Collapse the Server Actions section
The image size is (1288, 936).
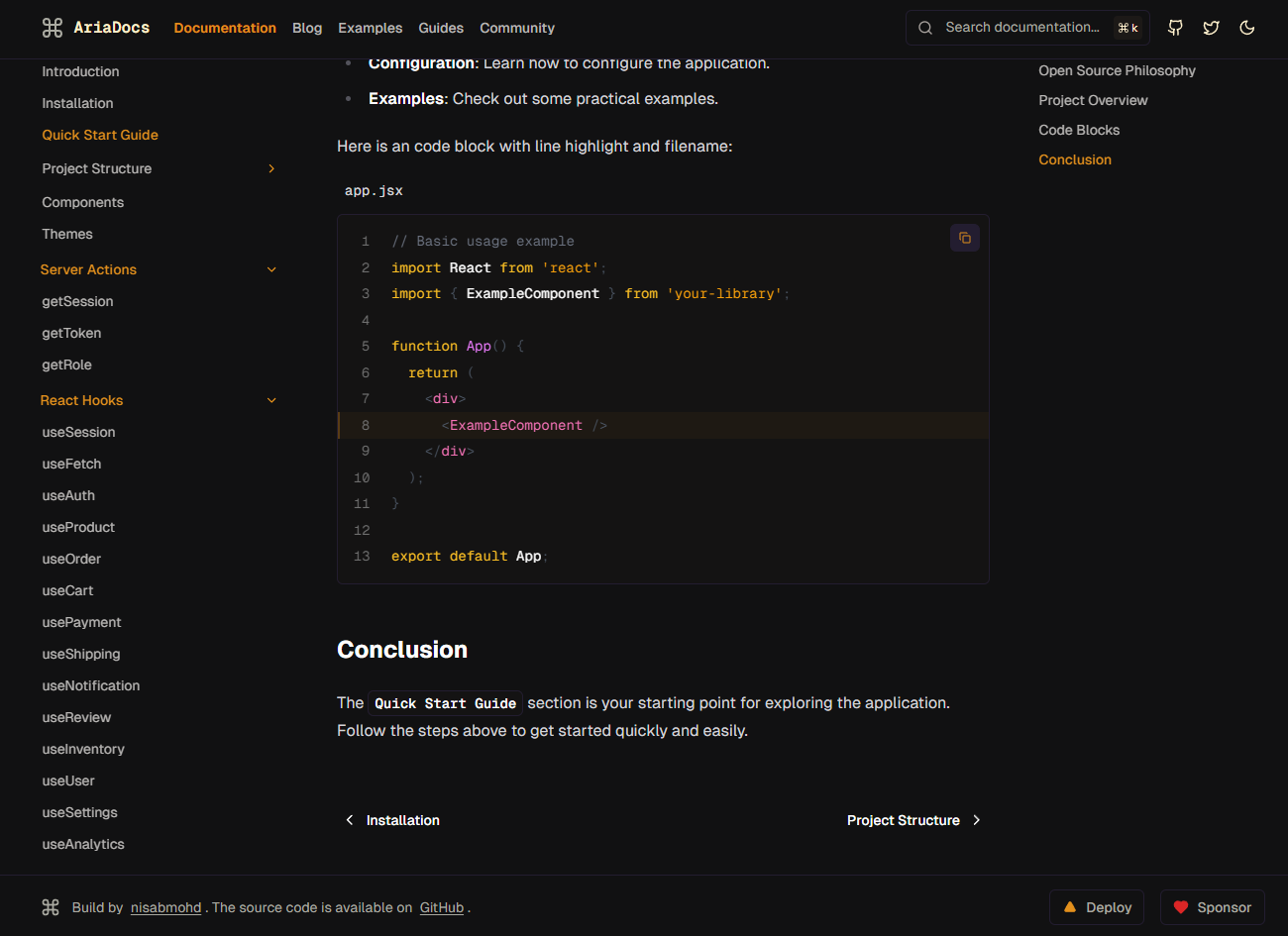[x=271, y=269]
